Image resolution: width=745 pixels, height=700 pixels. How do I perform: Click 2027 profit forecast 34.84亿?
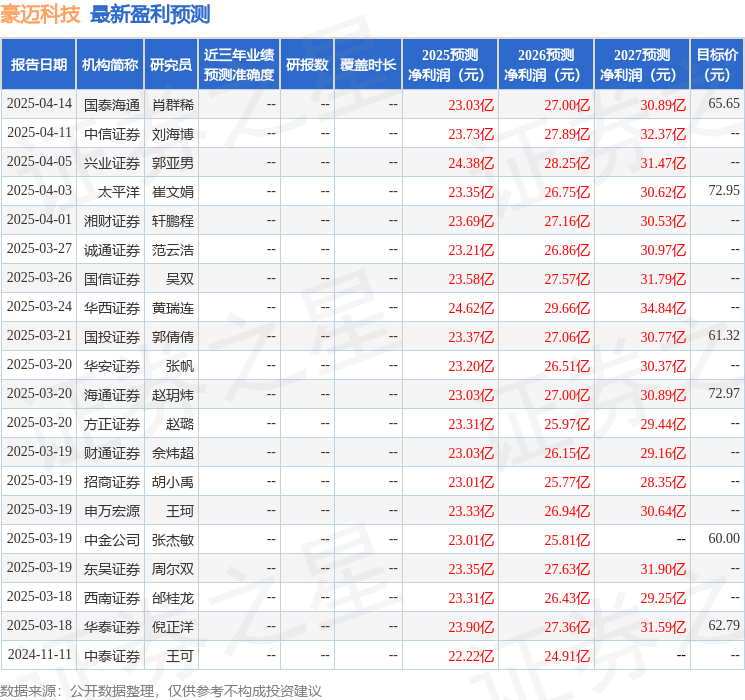pyautogui.click(x=663, y=308)
